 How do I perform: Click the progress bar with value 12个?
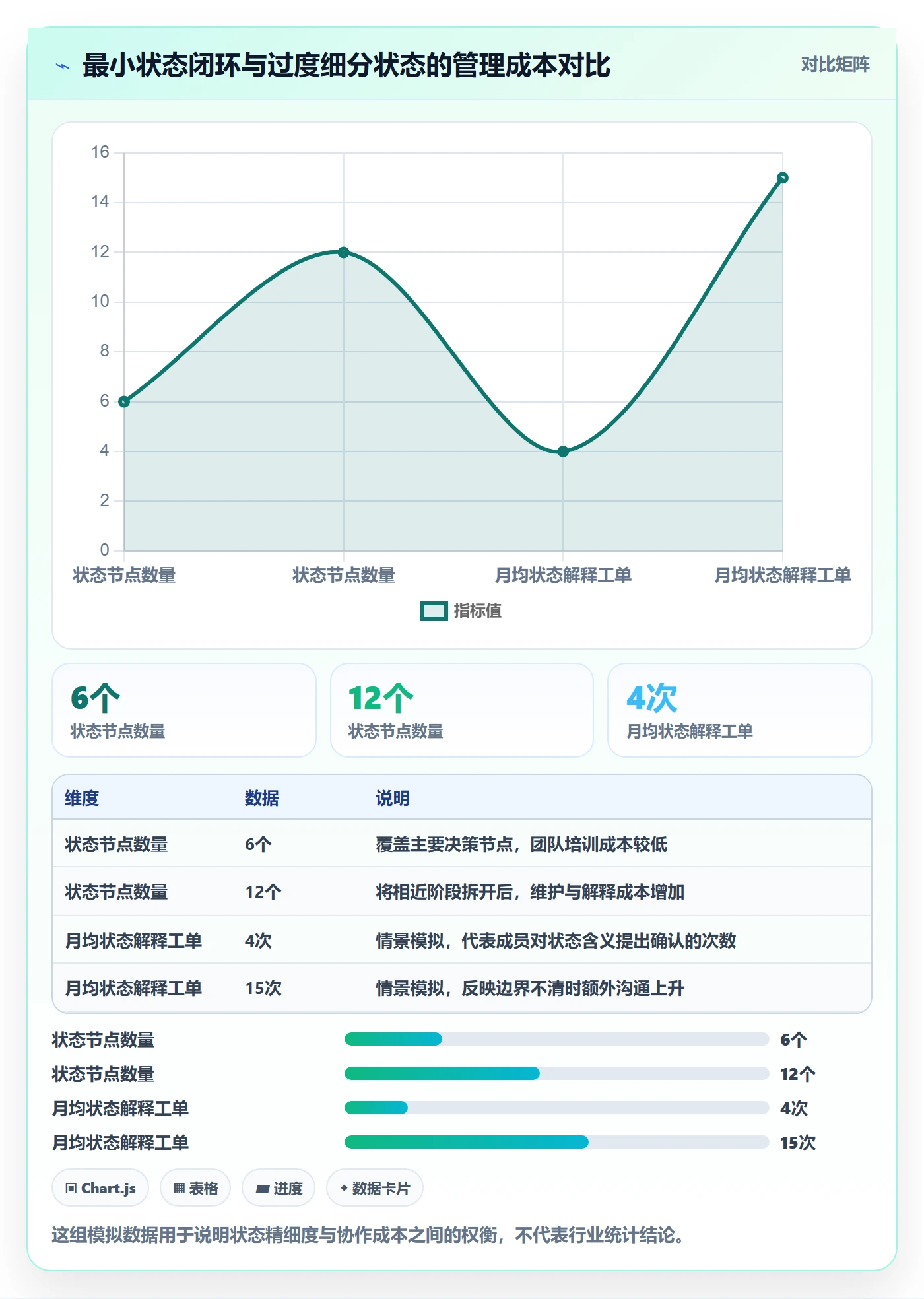pyautogui.click(x=557, y=1073)
